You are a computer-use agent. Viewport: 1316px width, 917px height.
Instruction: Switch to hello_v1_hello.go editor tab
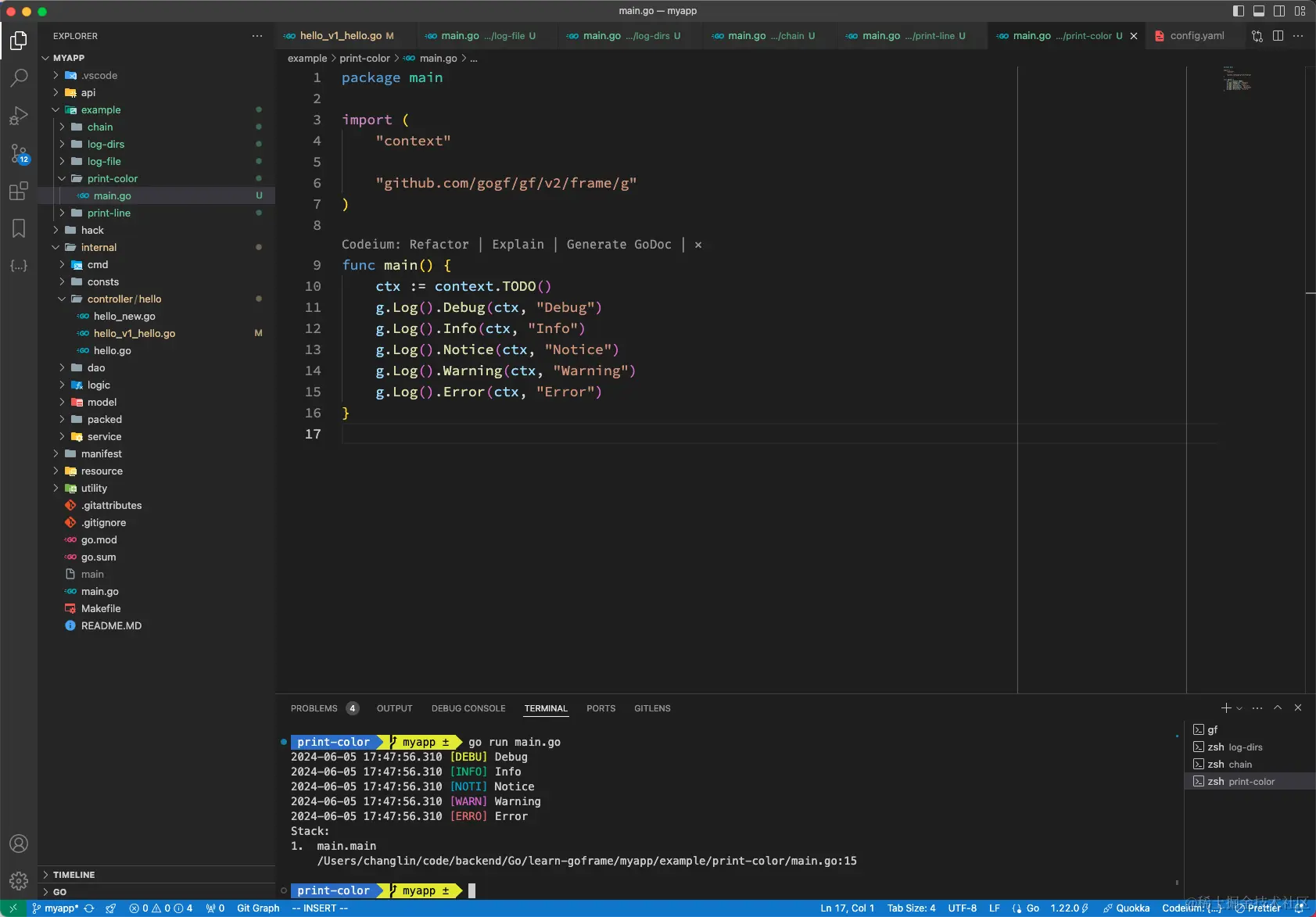[x=346, y=36]
